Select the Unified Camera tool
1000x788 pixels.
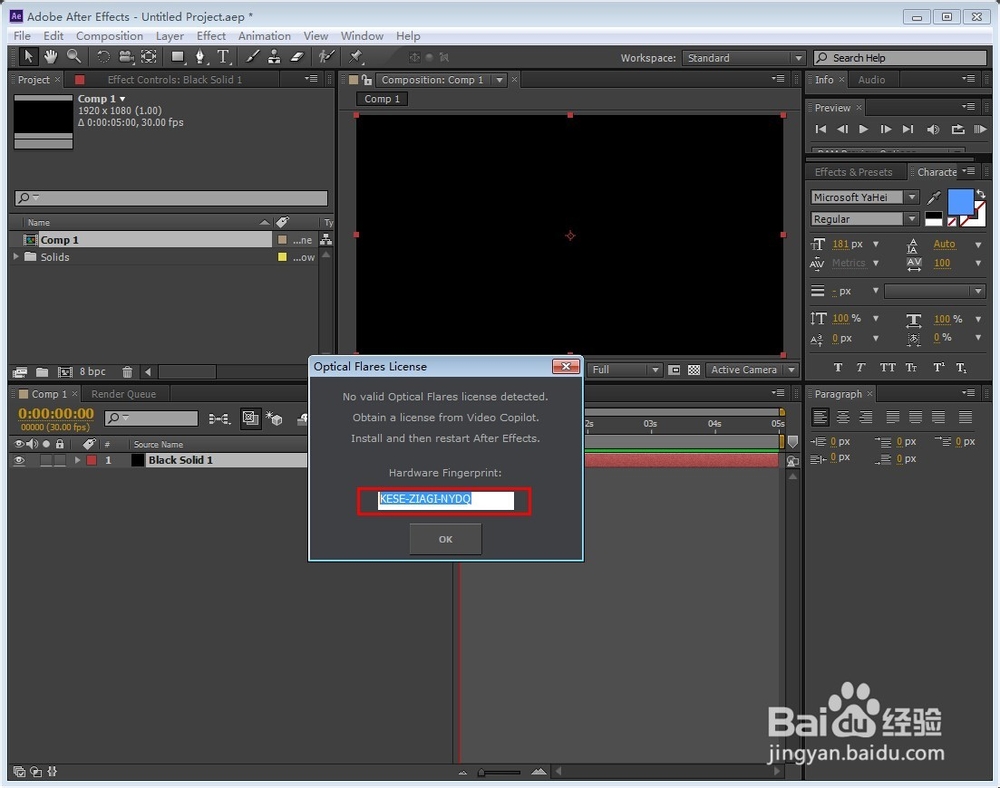click(x=126, y=57)
